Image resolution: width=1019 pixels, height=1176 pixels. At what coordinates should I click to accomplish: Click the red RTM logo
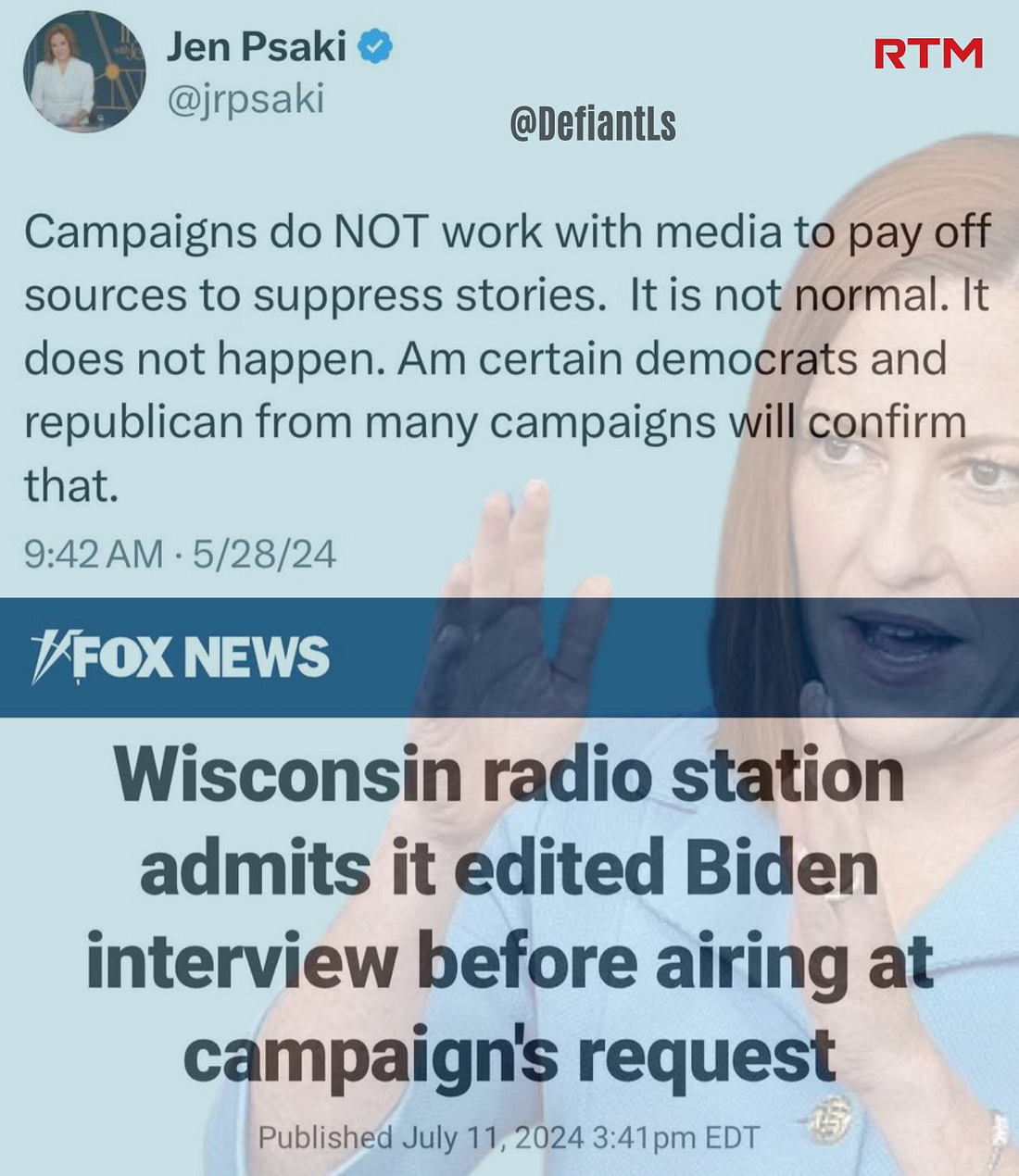point(929,54)
